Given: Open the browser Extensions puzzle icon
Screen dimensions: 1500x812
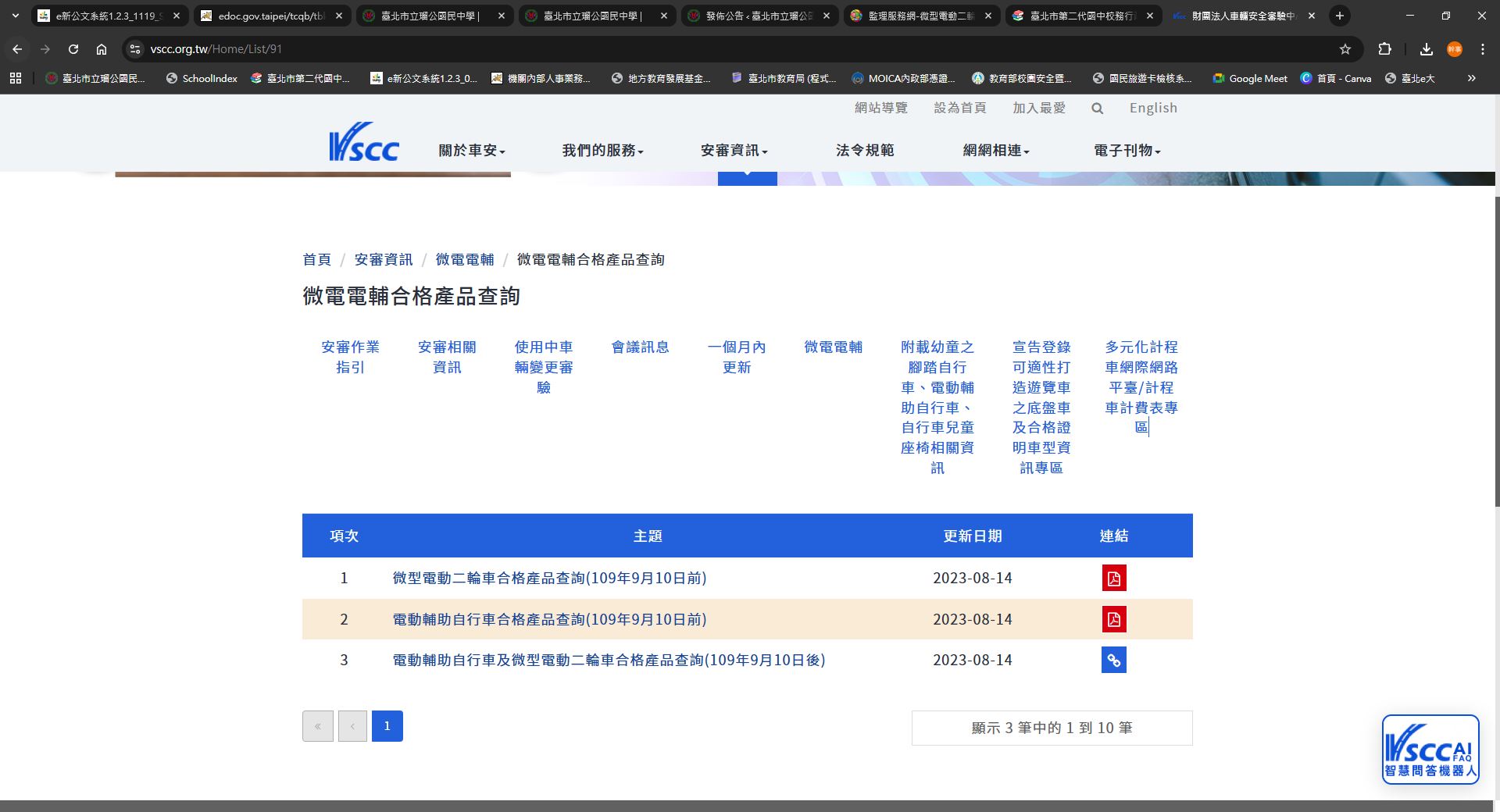Looking at the screenshot, I should (1384, 48).
